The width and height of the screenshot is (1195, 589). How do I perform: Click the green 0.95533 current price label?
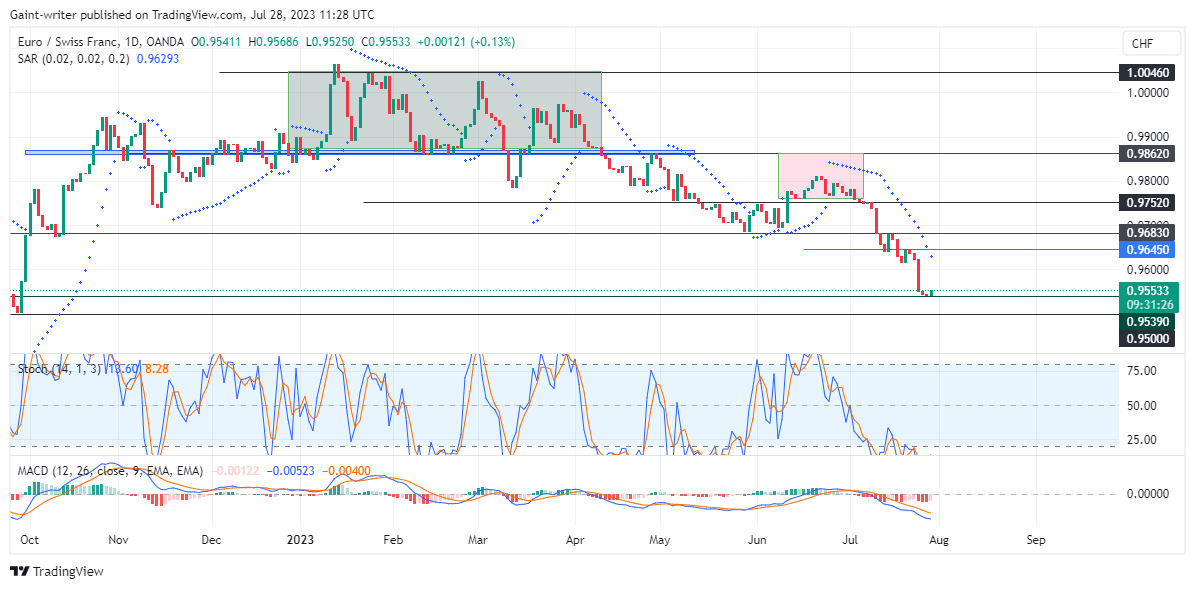[x=1148, y=290]
